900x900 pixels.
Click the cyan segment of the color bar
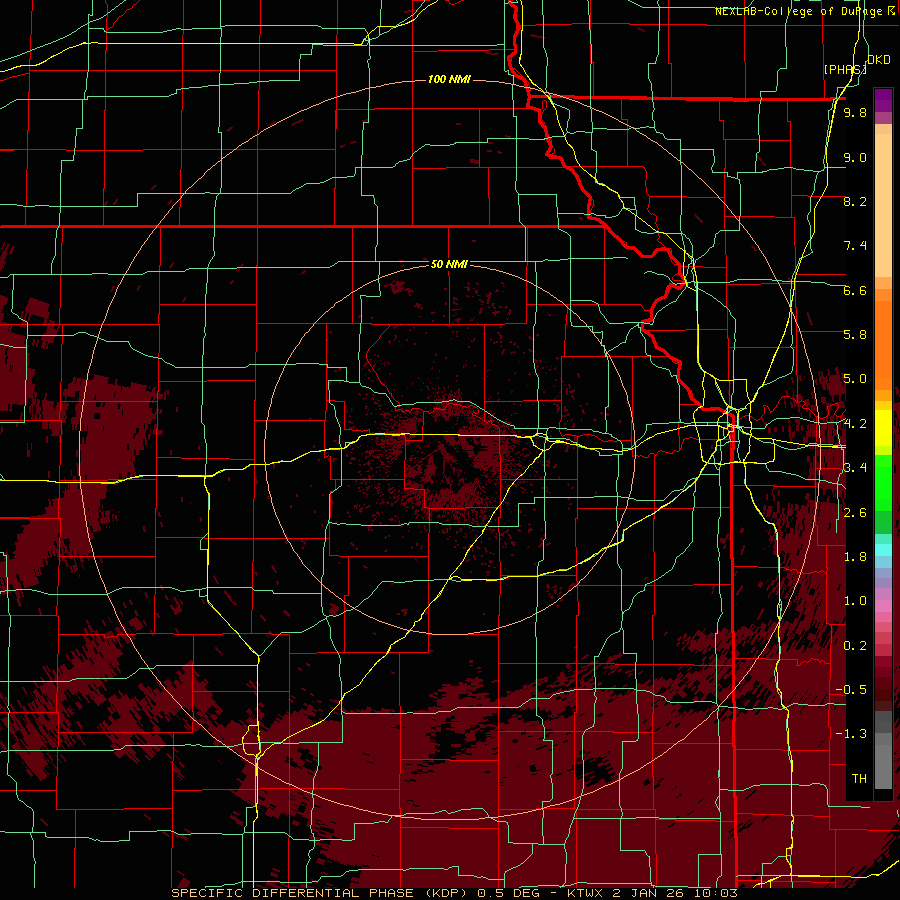883,549
